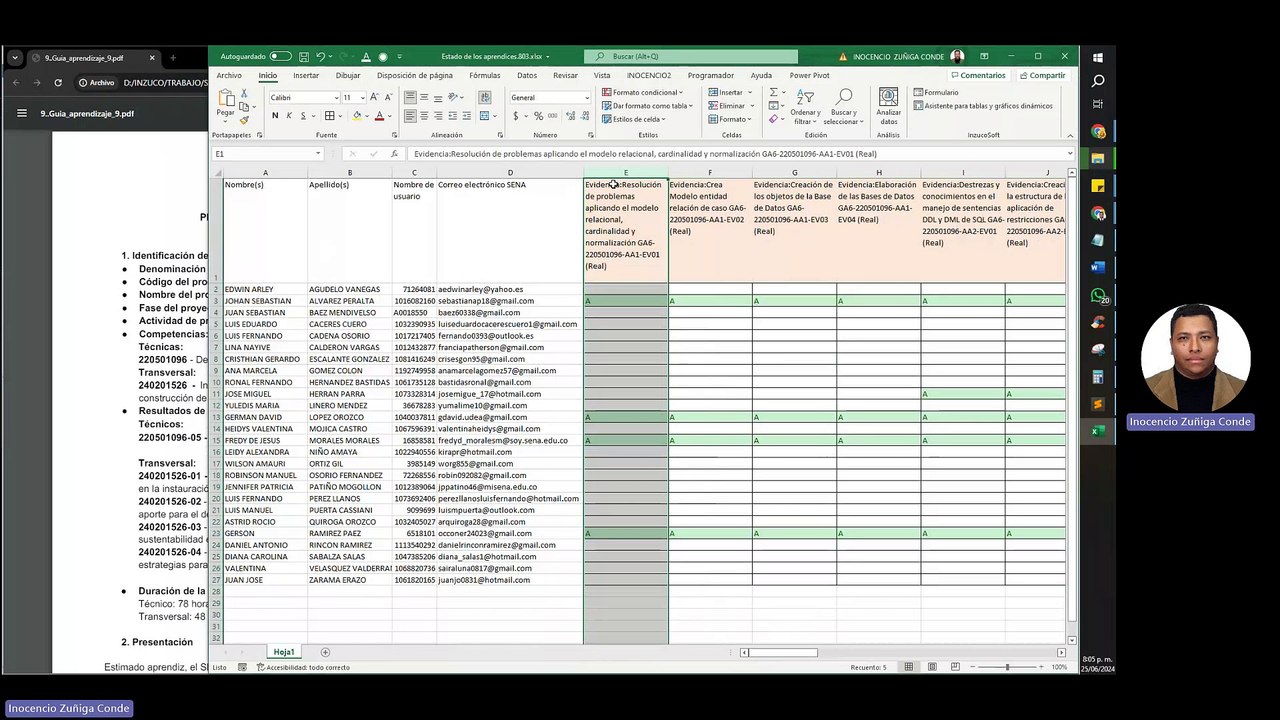Click the Windows Start icon
The height and width of the screenshot is (720, 1280).
[x=1098, y=58]
